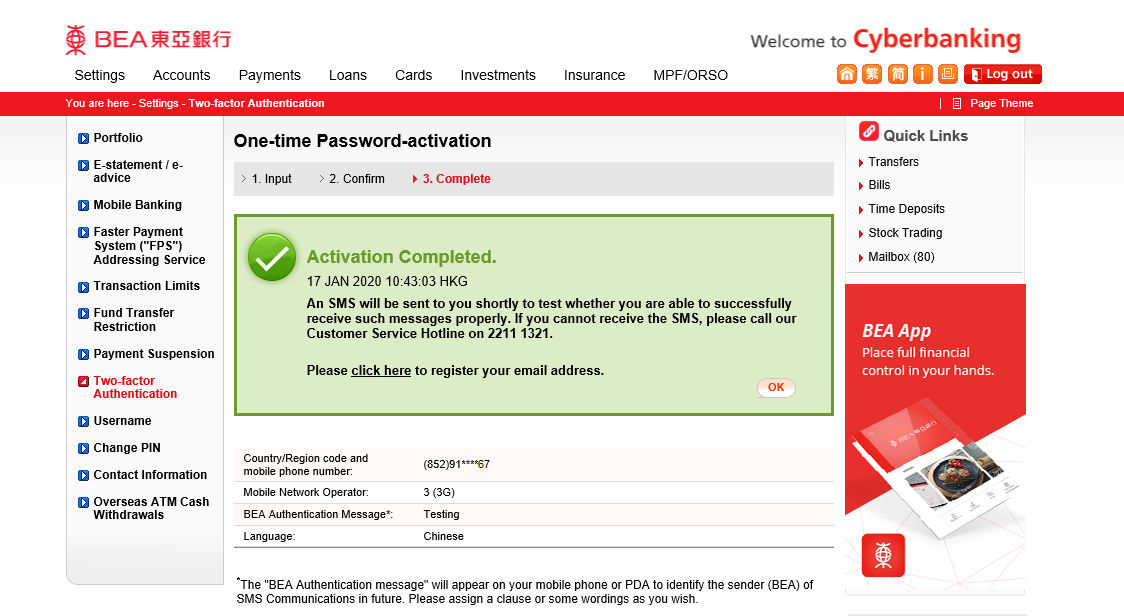Viewport: 1124px width, 616px height.
Task: Open the Investments menu
Action: pyautogui.click(x=497, y=75)
